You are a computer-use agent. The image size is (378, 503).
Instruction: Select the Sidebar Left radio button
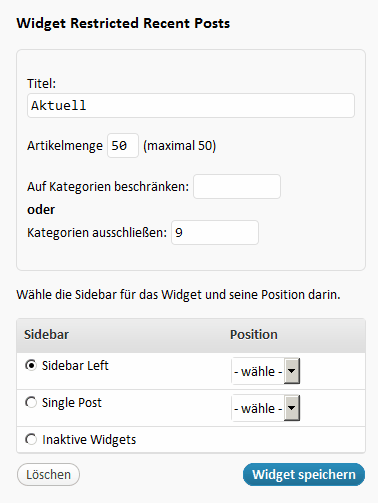[31, 365]
